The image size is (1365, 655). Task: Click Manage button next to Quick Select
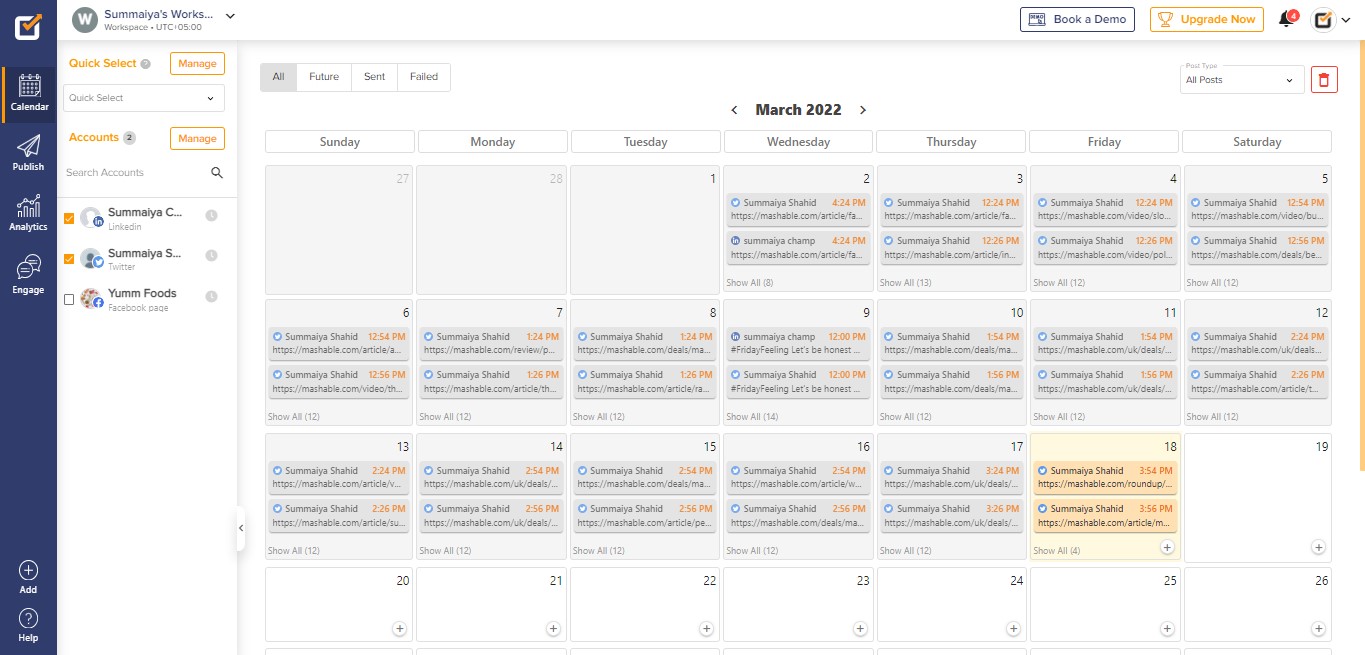[x=197, y=64]
